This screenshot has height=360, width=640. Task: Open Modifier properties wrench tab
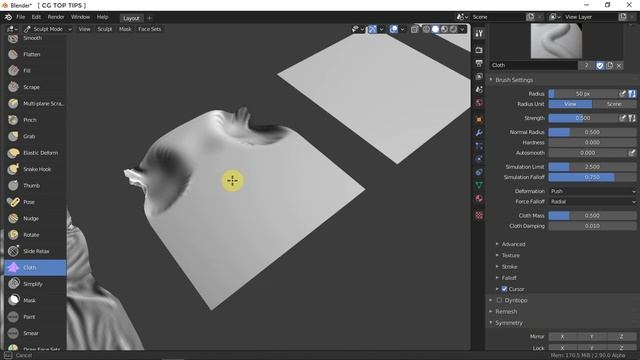[x=479, y=133]
